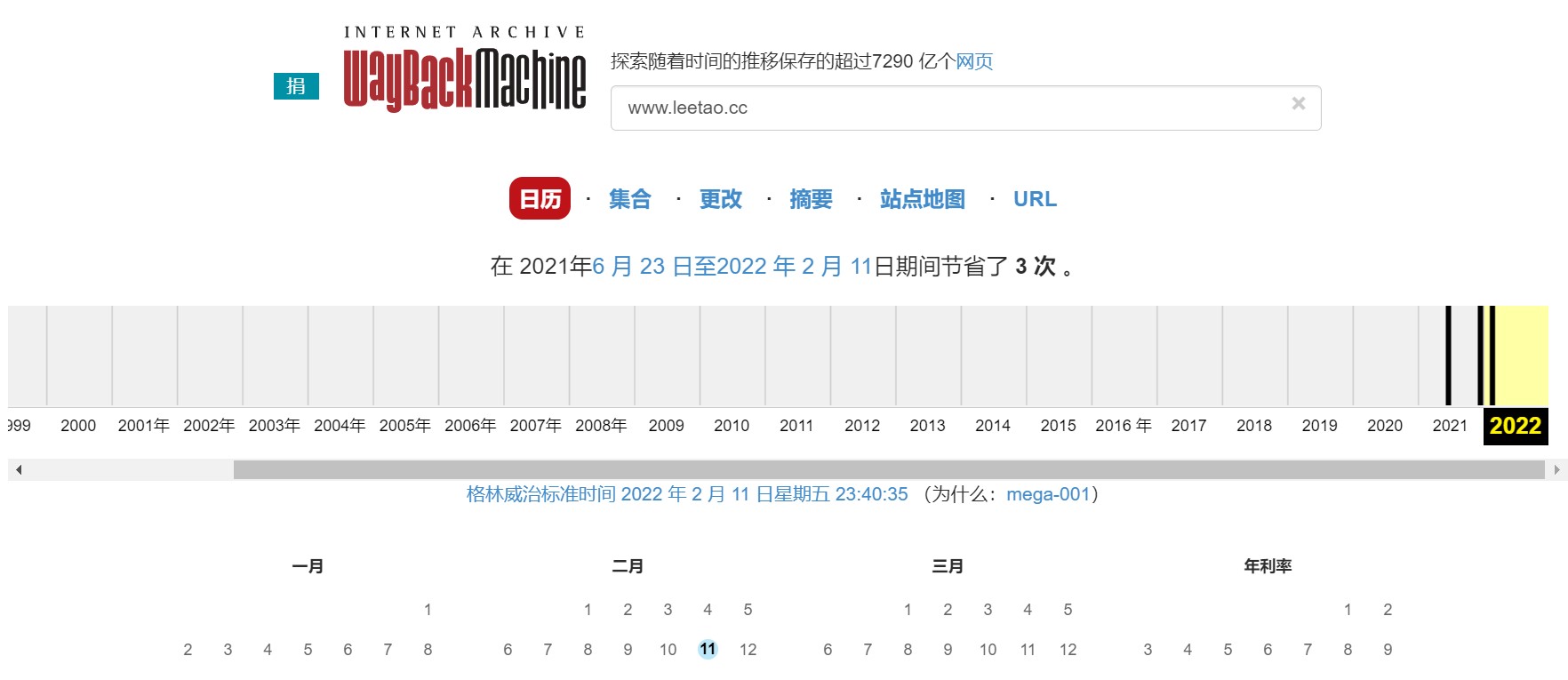Click the right arrow of the timeline scrollbar
Screen dimensions: 1568x680
1556,469
